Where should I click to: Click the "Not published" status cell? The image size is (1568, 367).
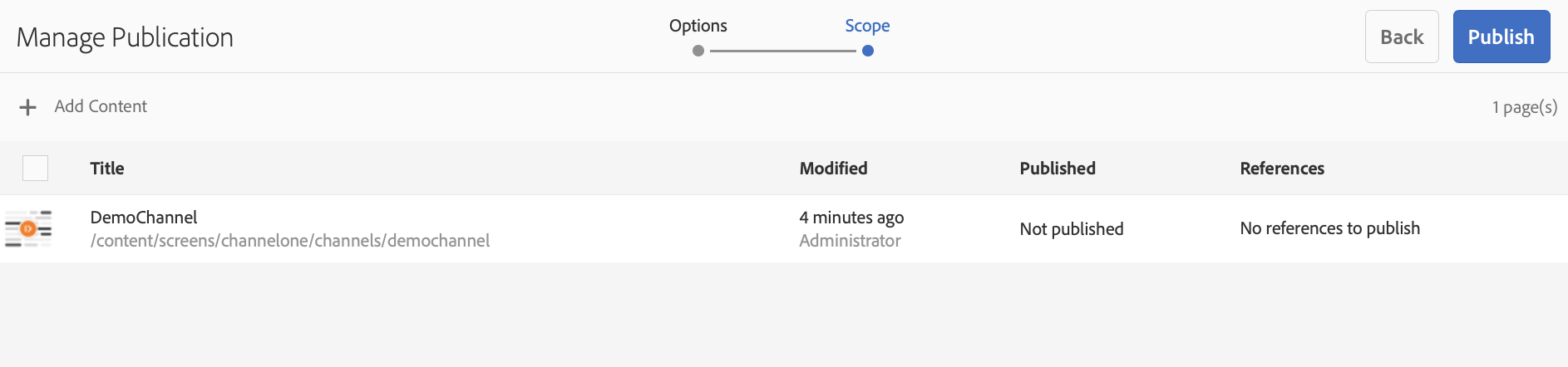[1072, 229]
